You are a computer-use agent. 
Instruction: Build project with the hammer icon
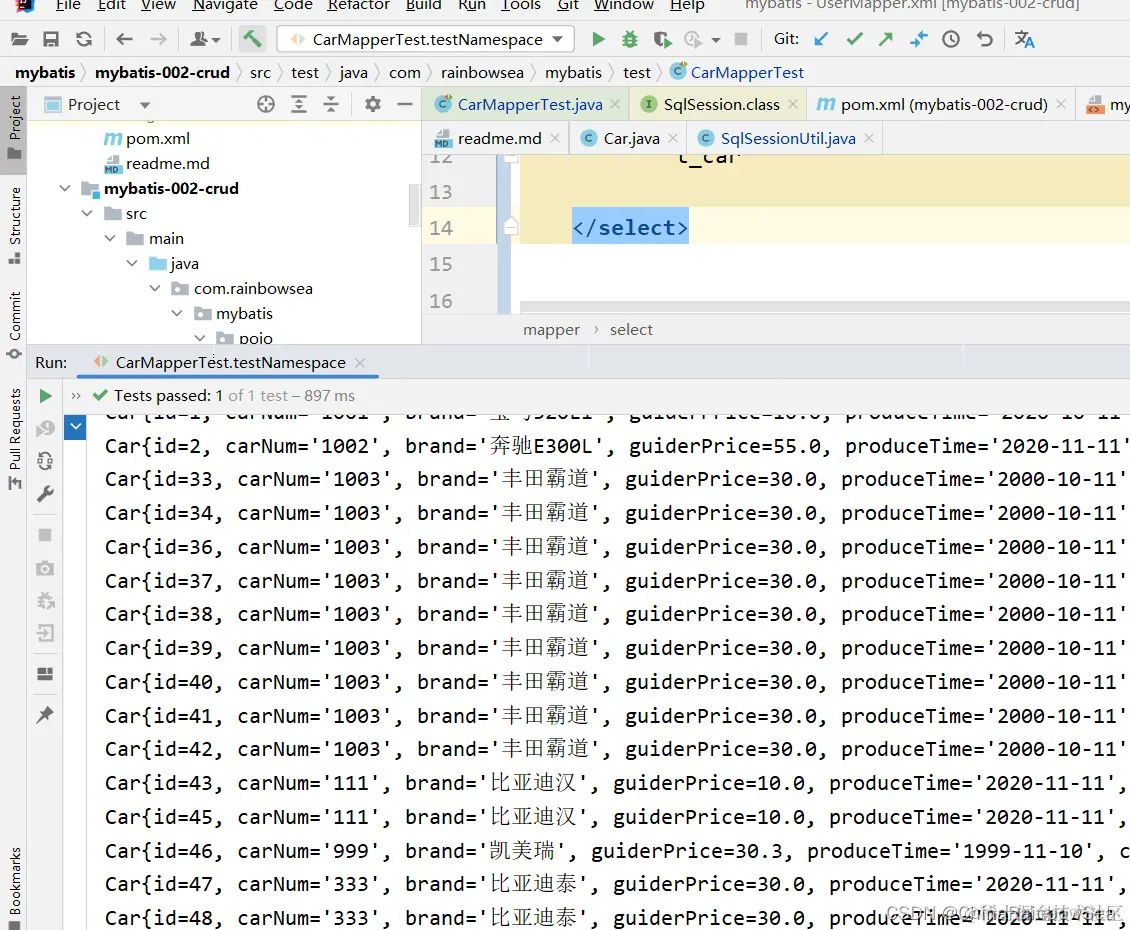(252, 39)
